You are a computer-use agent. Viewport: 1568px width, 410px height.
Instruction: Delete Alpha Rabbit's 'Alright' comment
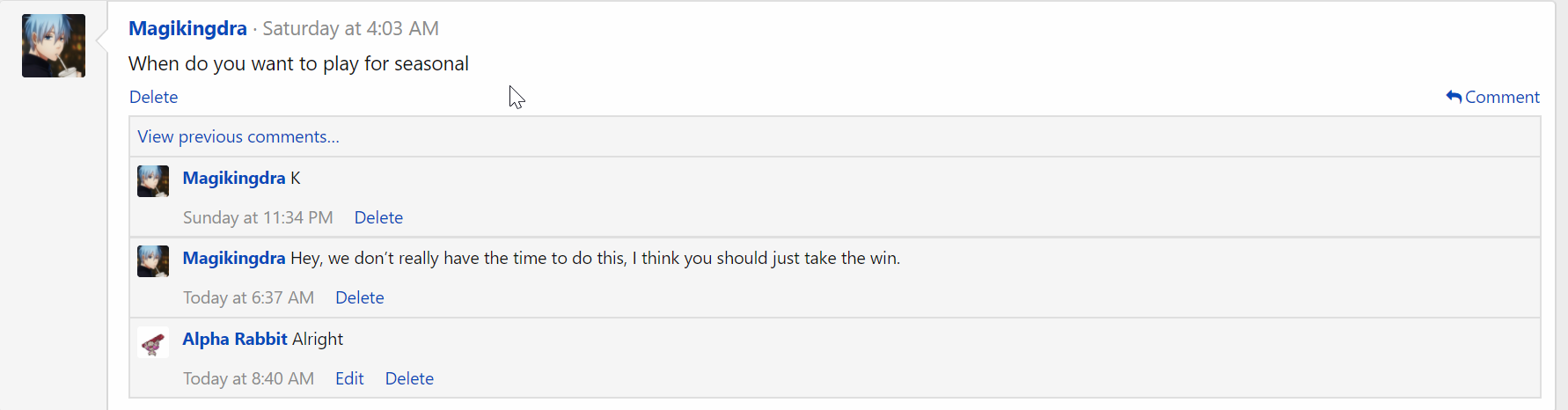pyautogui.click(x=409, y=378)
